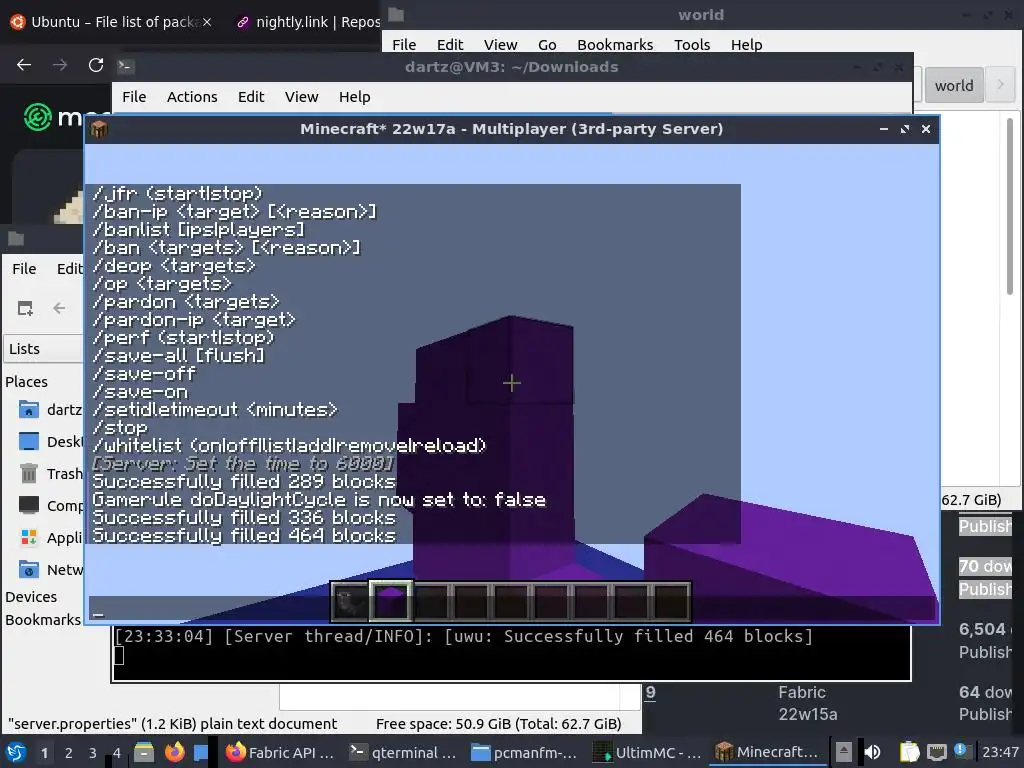Click the Firefox forward arrow button
1024x768 pixels.
point(59,65)
